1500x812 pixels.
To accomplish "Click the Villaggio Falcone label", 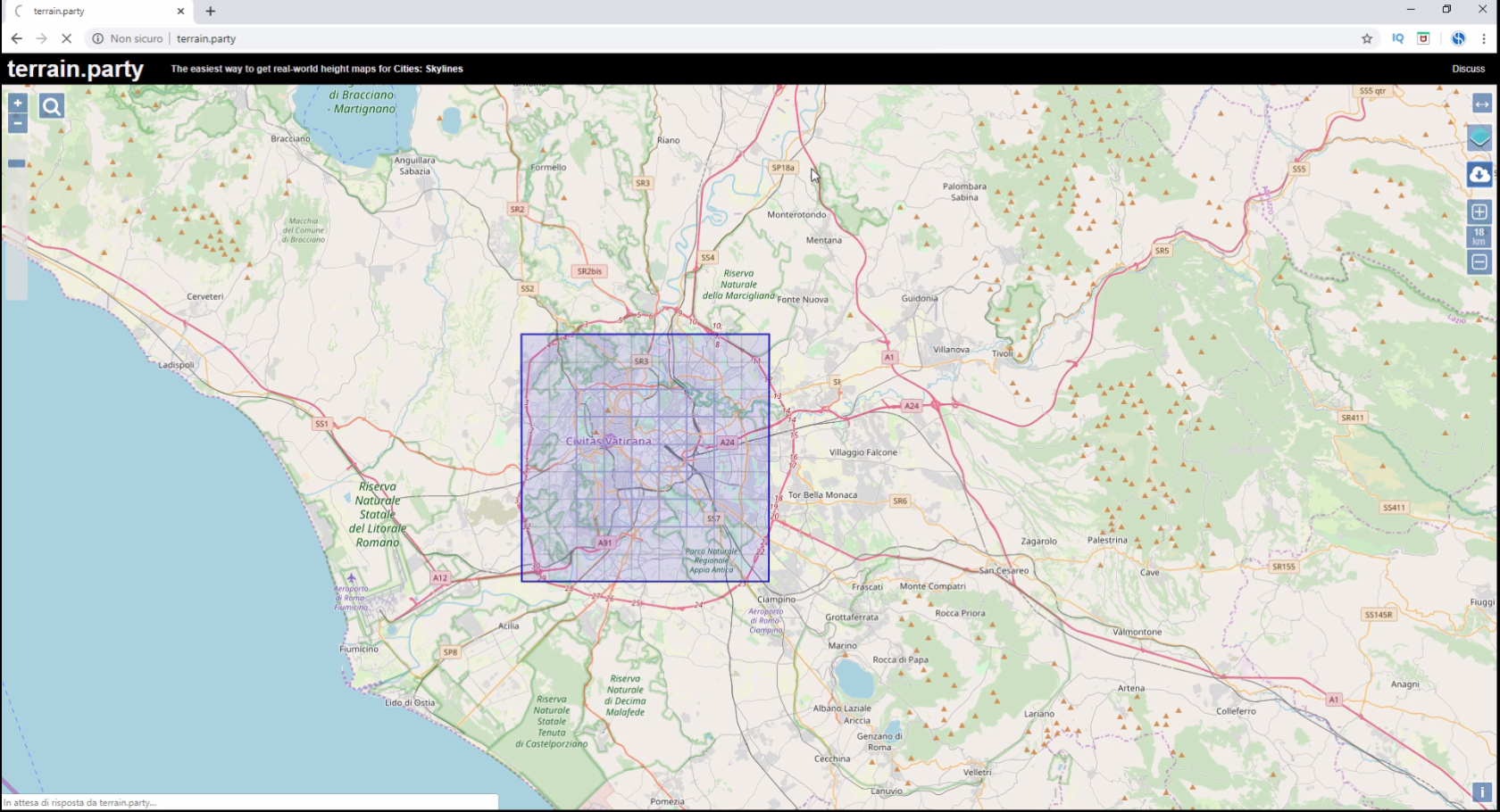I will [863, 452].
